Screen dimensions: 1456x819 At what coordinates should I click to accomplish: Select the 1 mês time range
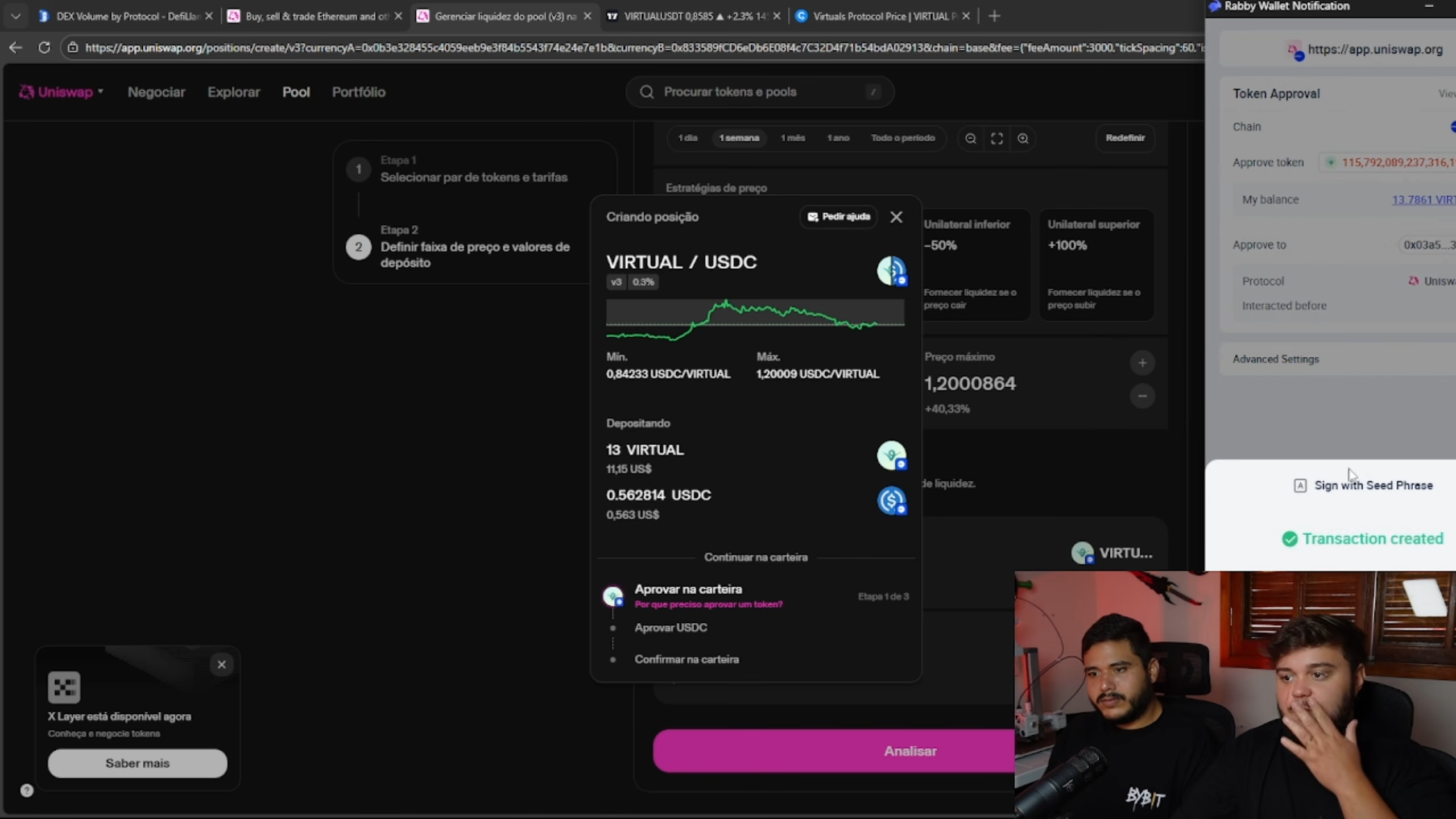point(793,138)
